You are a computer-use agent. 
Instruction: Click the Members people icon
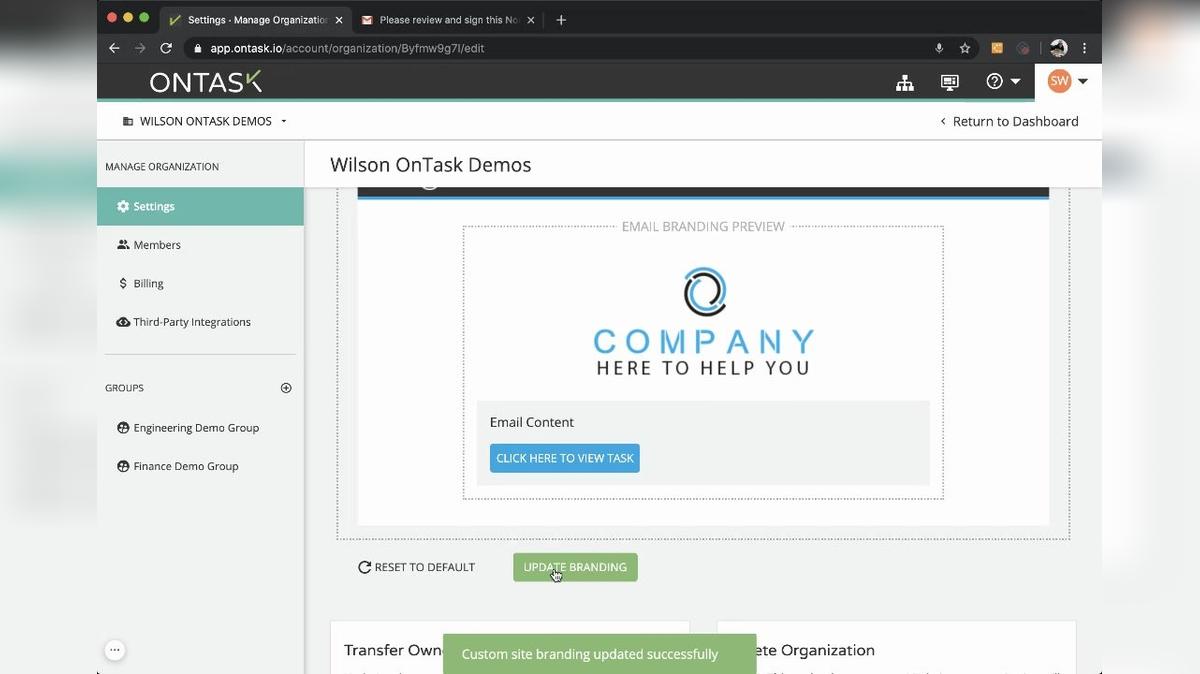(x=123, y=245)
